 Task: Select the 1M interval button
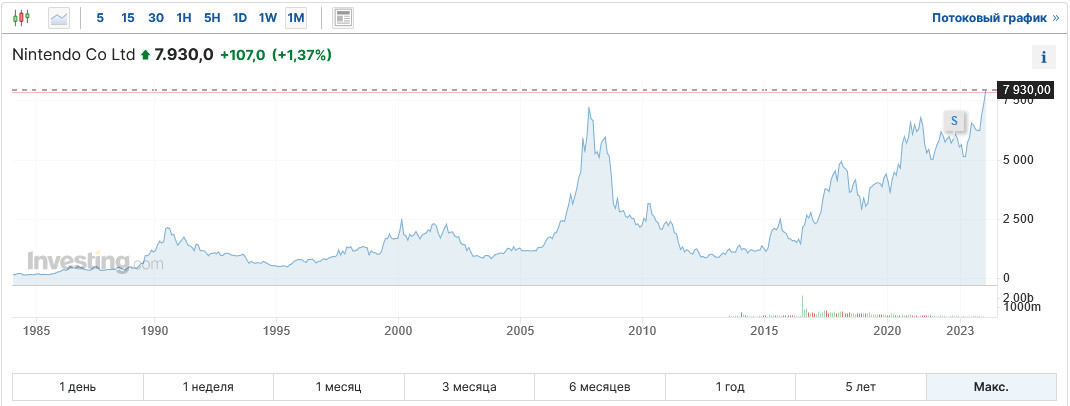[295, 18]
